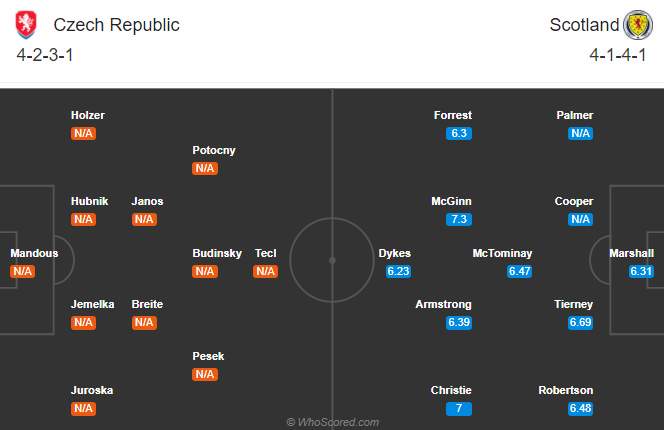
Task: Click player name Potocny
Action: pos(214,150)
